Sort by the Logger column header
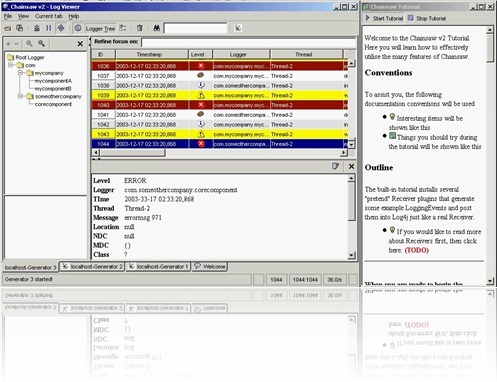Screen dimensions: 497x382 (x=241, y=54)
